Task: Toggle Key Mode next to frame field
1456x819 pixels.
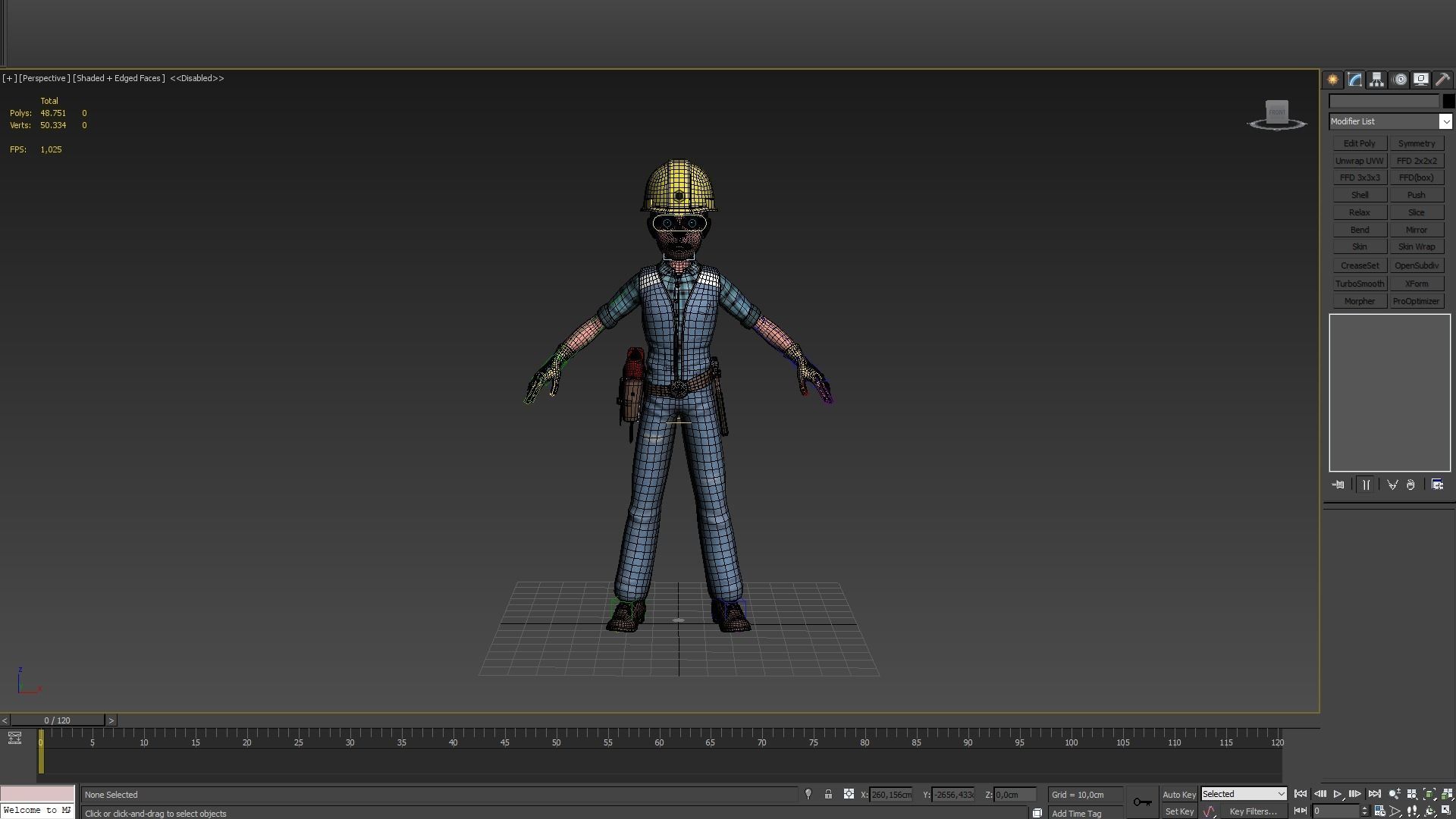Action: click(1301, 811)
